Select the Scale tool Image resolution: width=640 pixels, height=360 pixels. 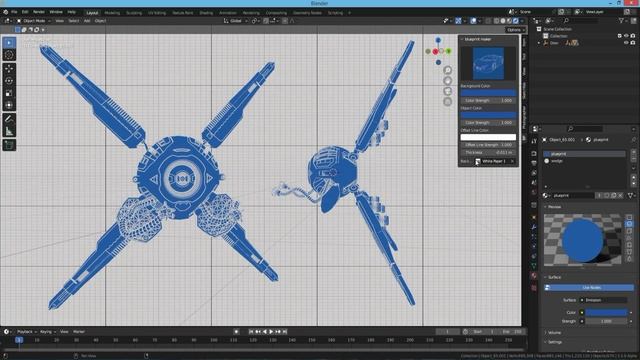tap(9, 93)
